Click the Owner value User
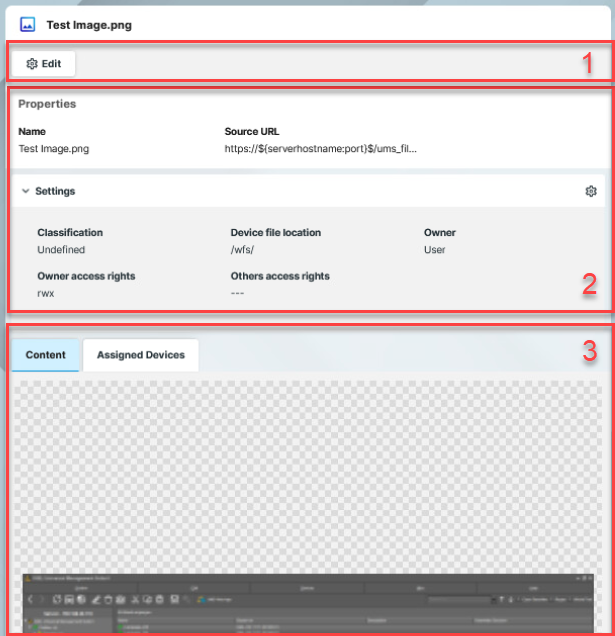The image size is (615, 636). 434,250
